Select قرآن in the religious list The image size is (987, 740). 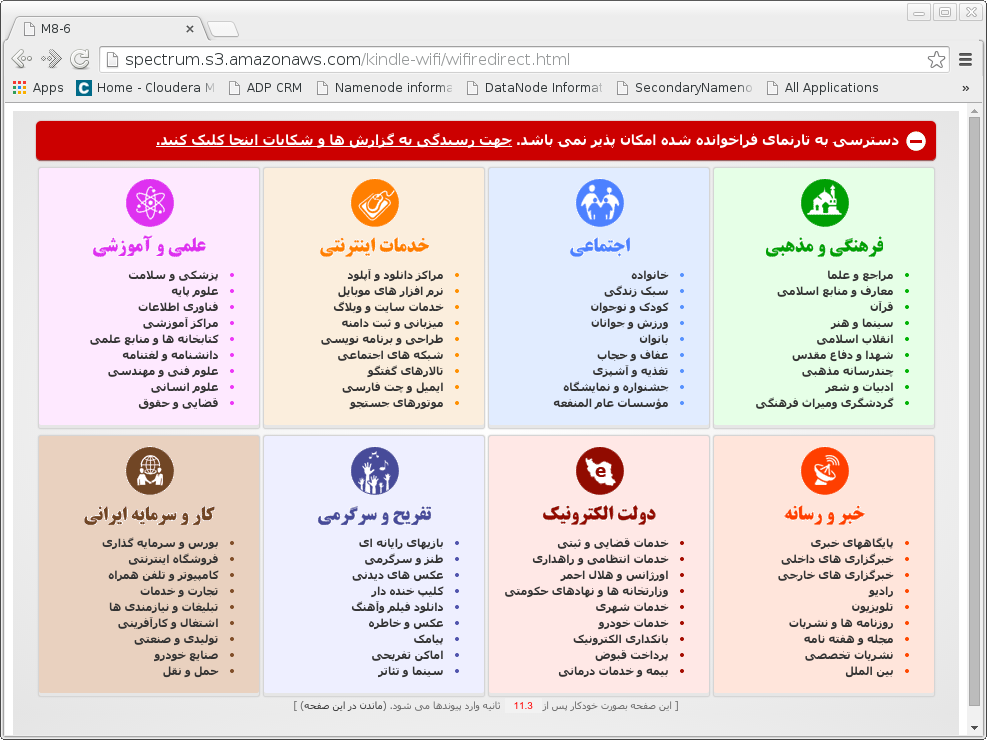click(x=882, y=307)
